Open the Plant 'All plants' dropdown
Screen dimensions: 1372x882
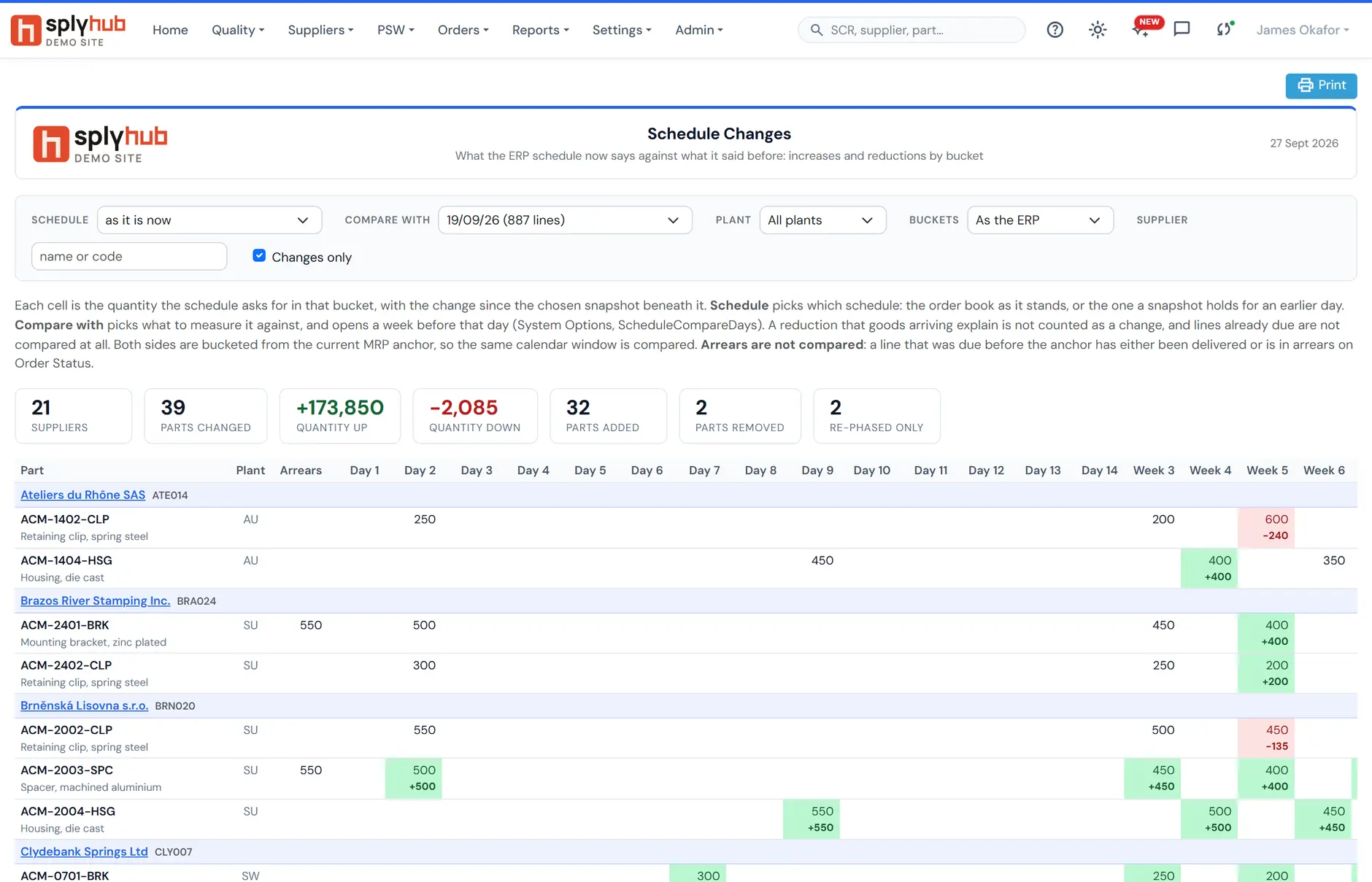click(x=822, y=220)
